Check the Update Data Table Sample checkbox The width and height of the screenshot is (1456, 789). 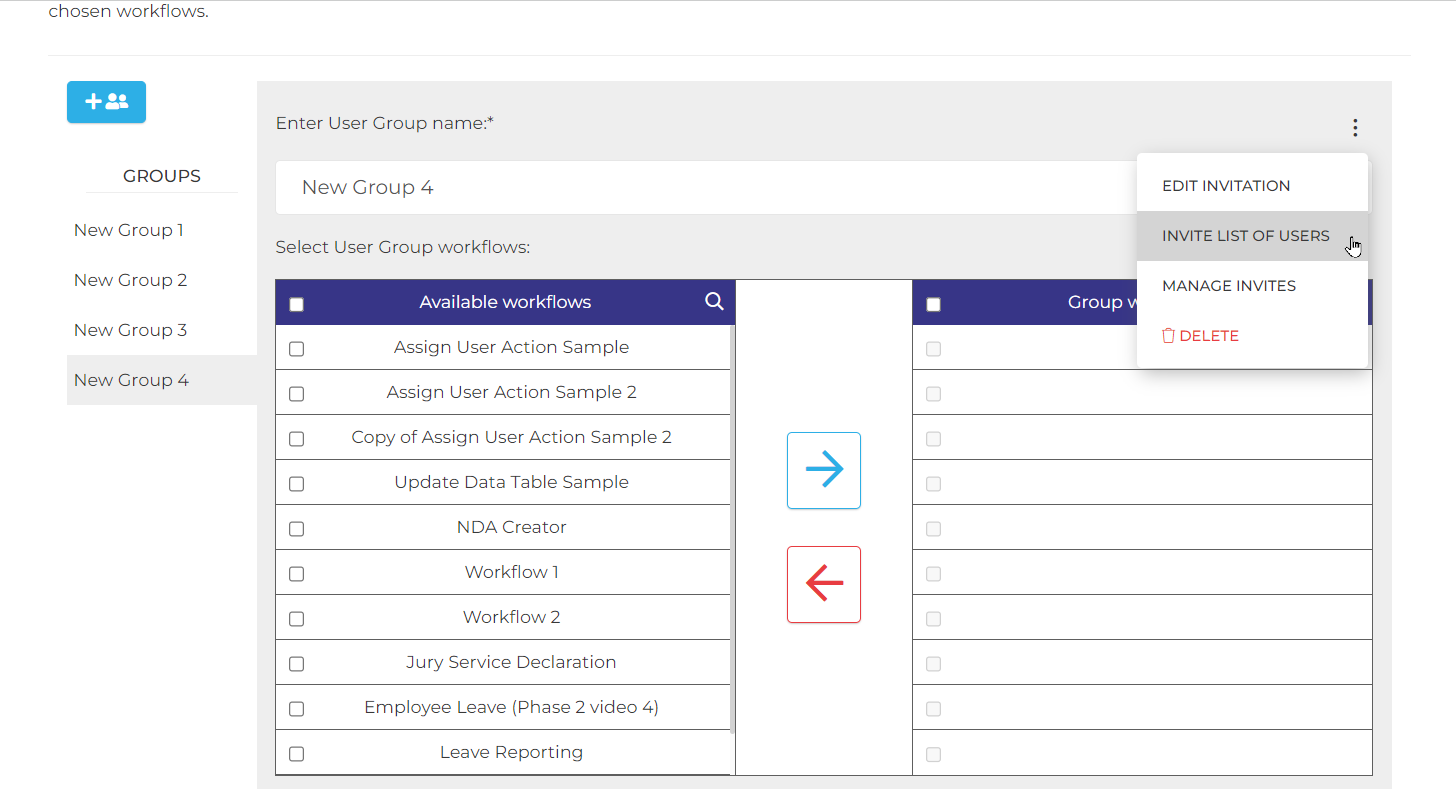coord(296,484)
